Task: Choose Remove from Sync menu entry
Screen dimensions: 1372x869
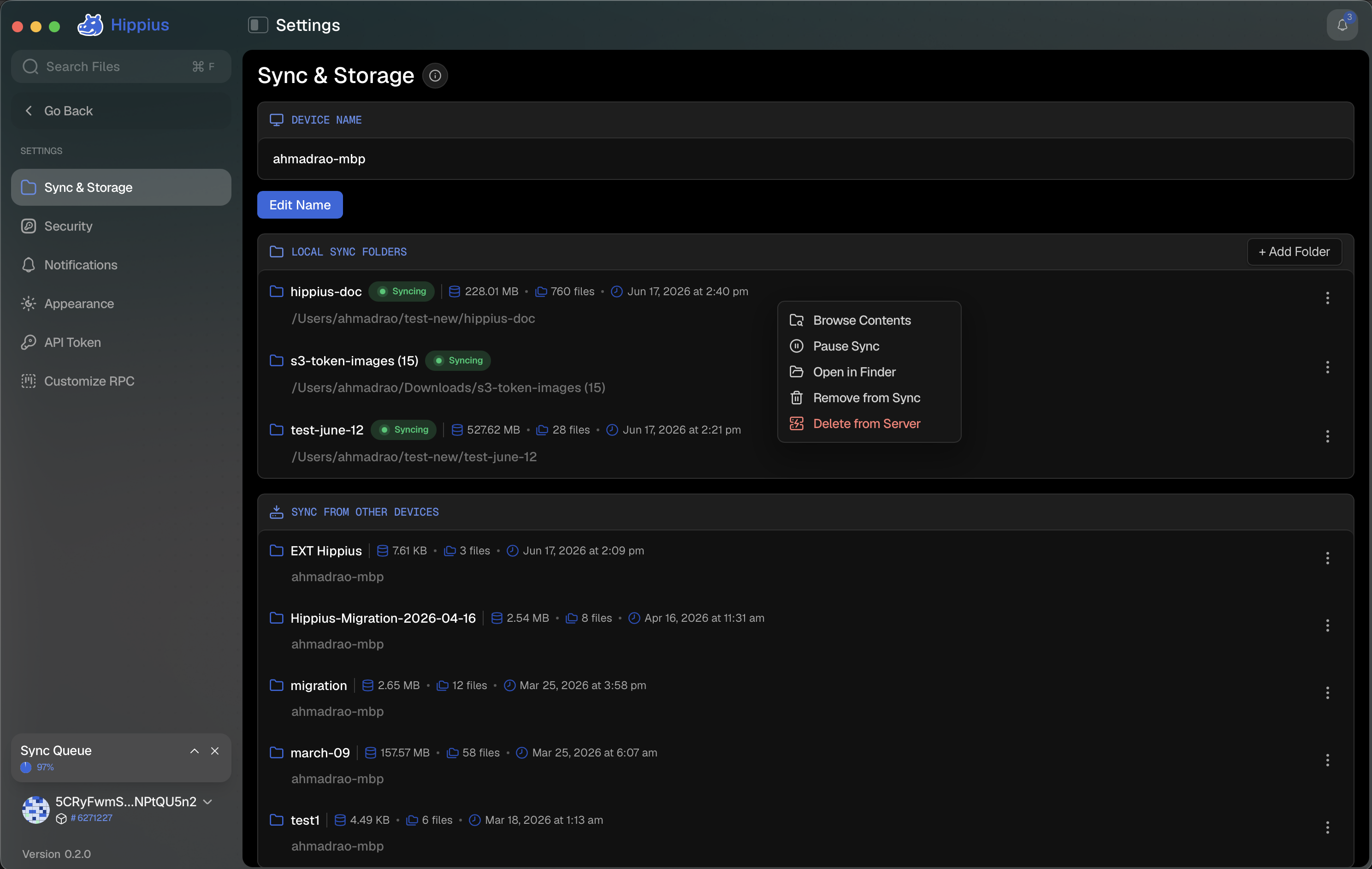Action: pyautogui.click(x=869, y=398)
